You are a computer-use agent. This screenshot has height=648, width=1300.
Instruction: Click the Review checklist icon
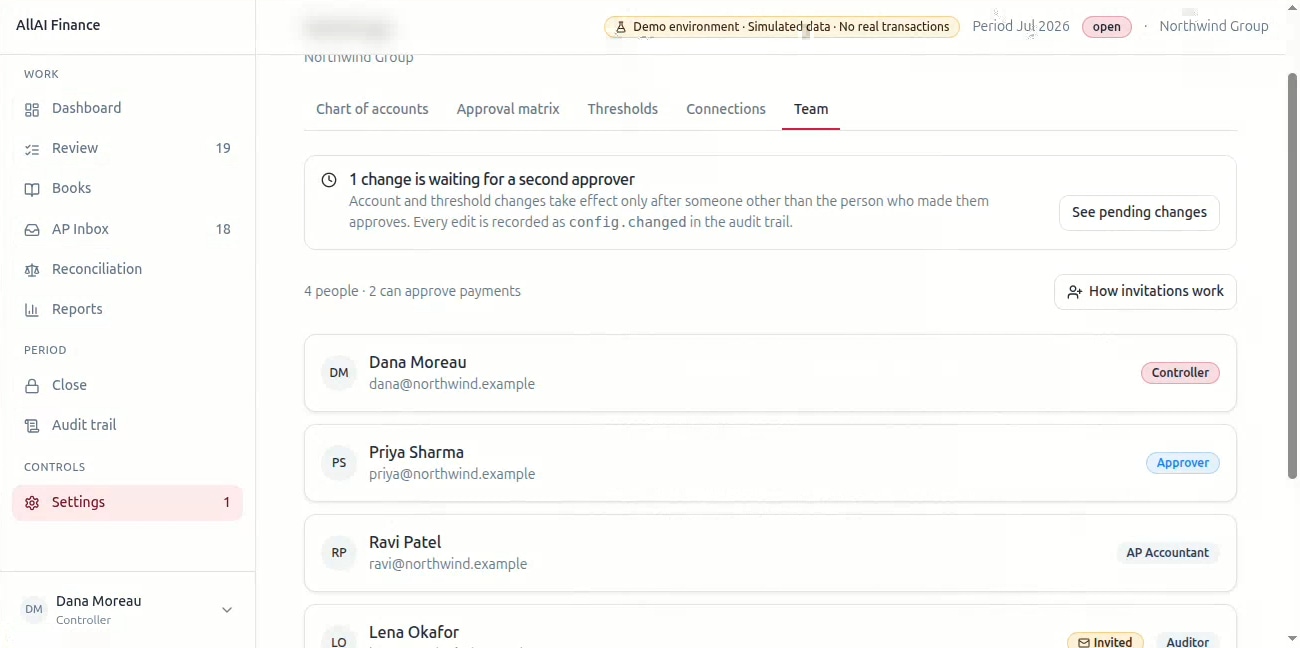pyautogui.click(x=32, y=149)
